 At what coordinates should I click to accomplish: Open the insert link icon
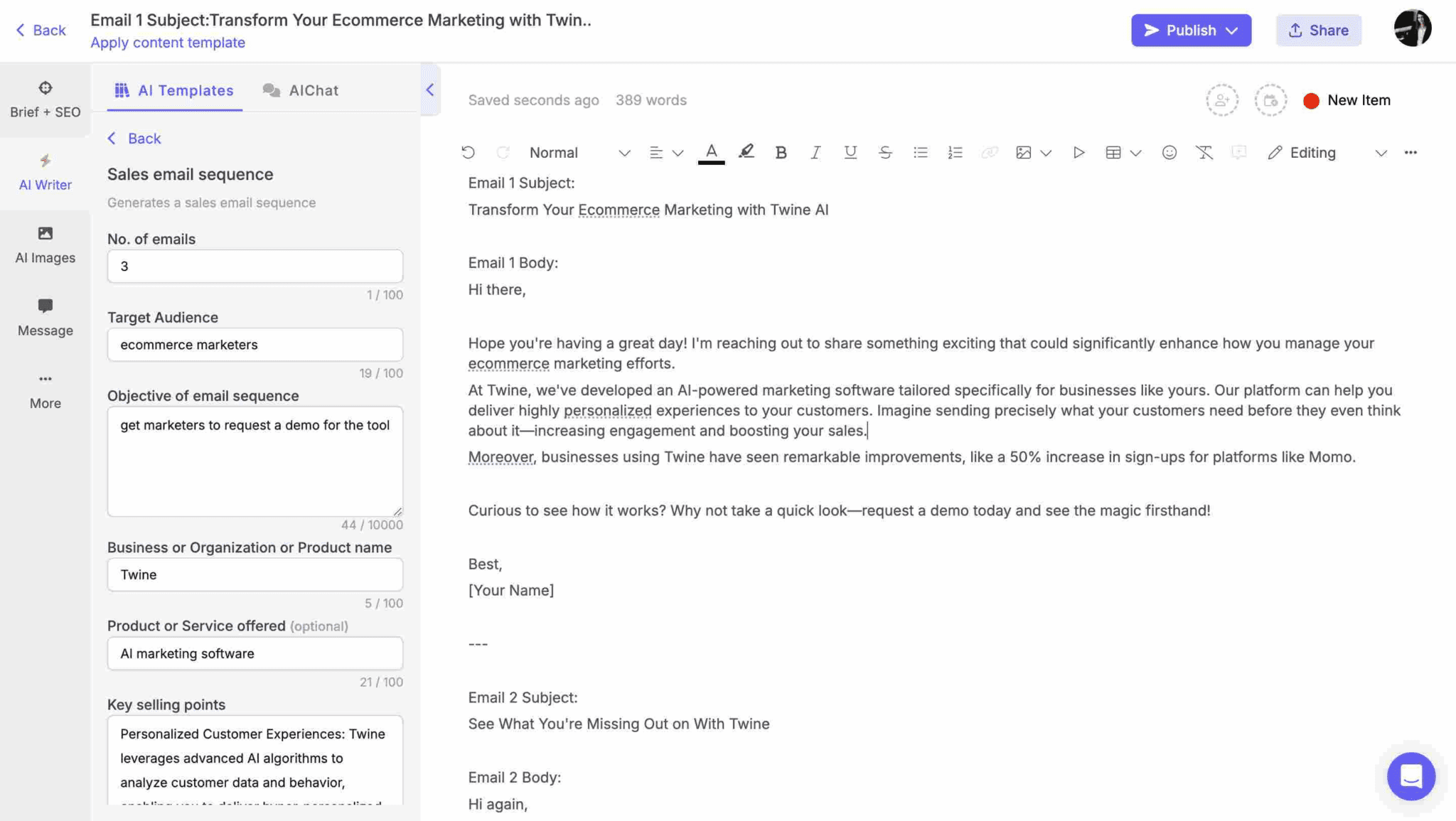click(x=990, y=152)
